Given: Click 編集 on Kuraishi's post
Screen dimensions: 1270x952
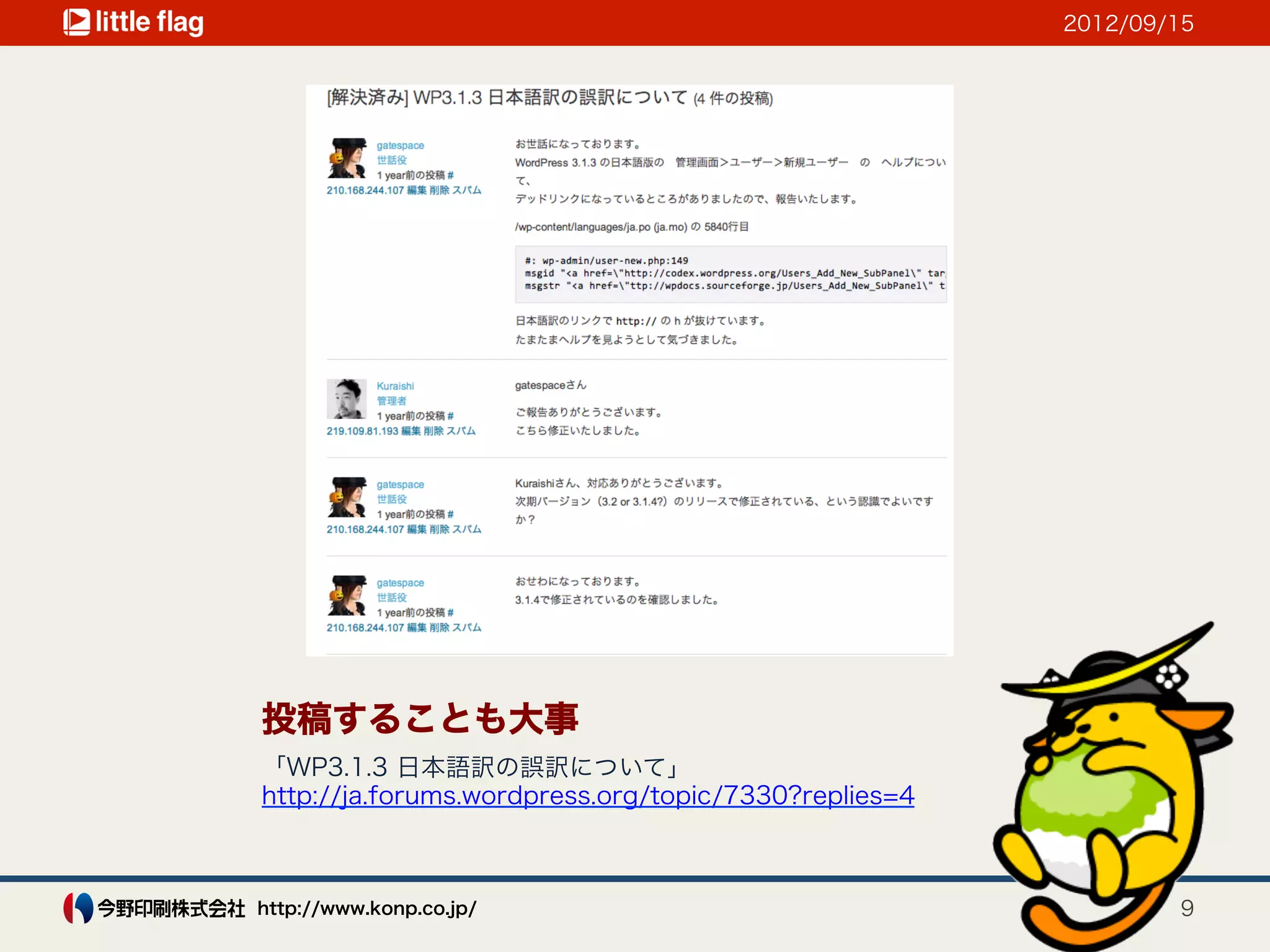Looking at the screenshot, I should coord(411,431).
